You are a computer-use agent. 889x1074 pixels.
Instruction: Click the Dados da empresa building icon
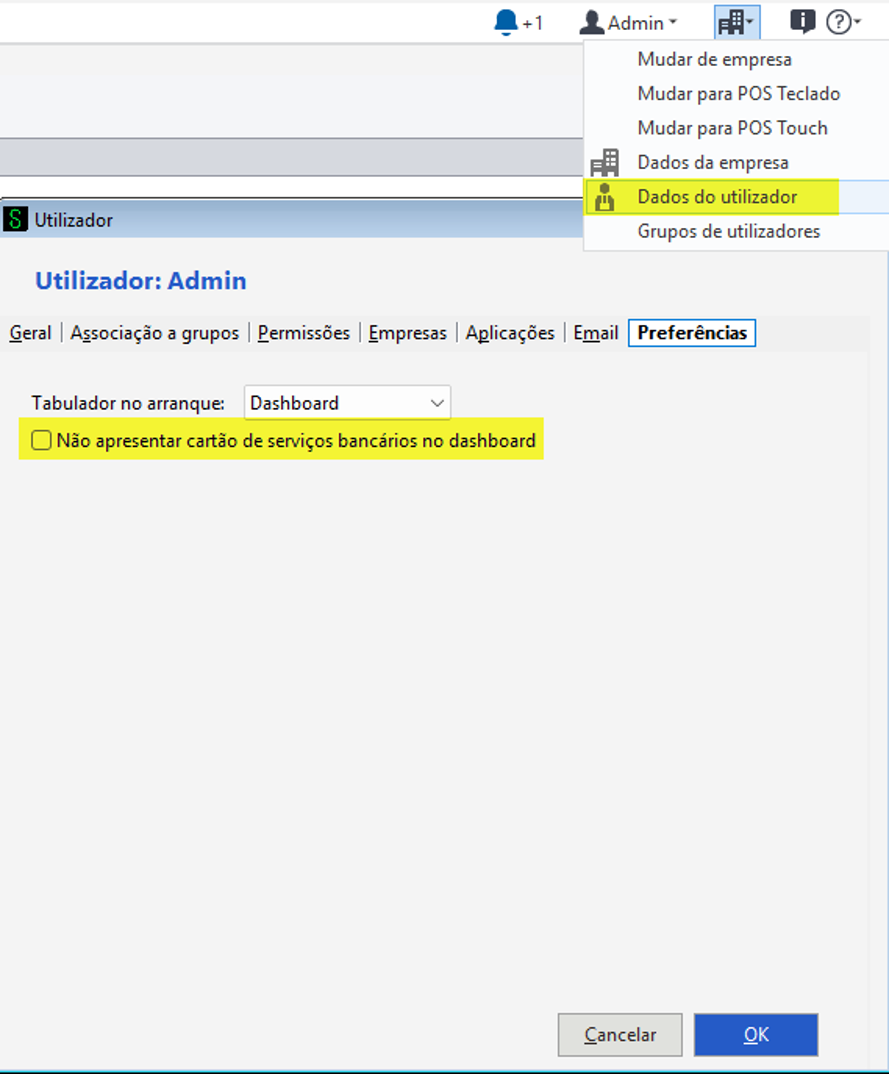[x=604, y=163]
